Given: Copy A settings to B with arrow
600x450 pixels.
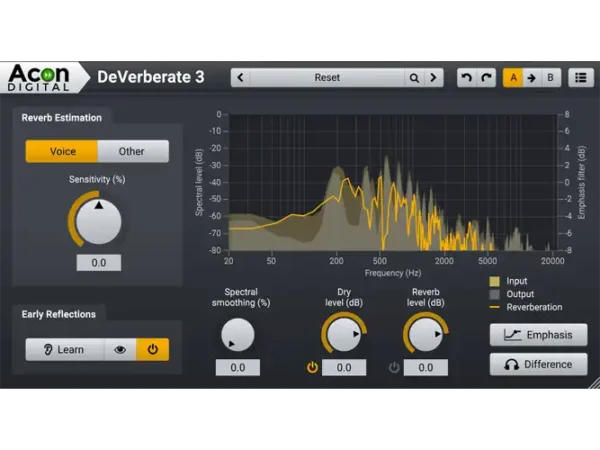Looking at the screenshot, I should pyautogui.click(x=532, y=78).
